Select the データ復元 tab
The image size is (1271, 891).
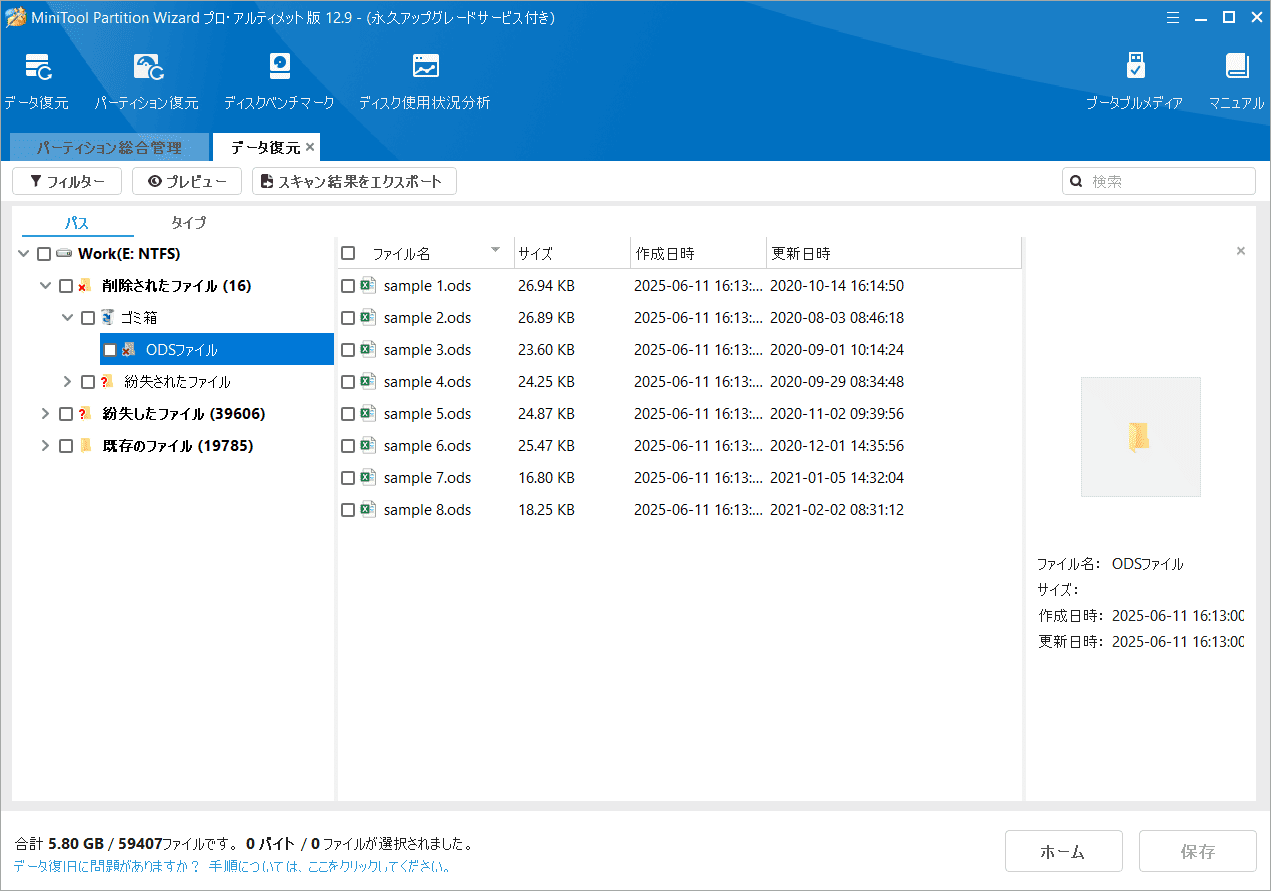click(265, 147)
